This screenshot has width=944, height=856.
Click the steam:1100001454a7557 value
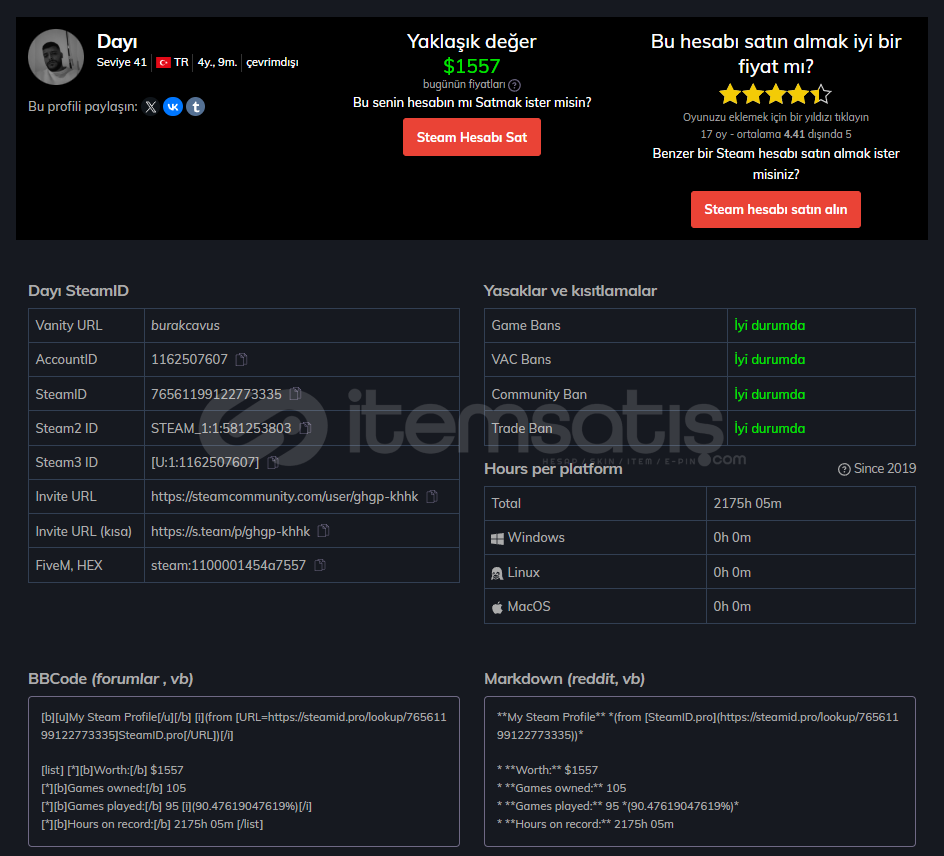pos(228,565)
